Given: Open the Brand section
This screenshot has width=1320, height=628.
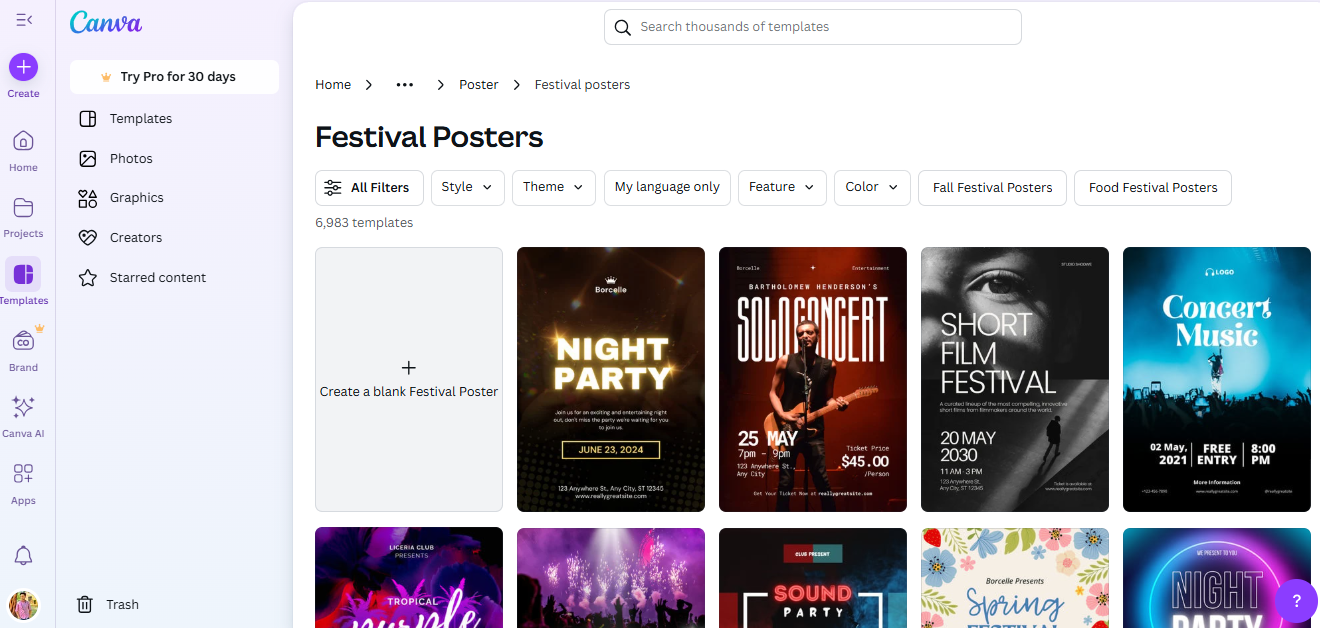Looking at the screenshot, I should pos(23,347).
